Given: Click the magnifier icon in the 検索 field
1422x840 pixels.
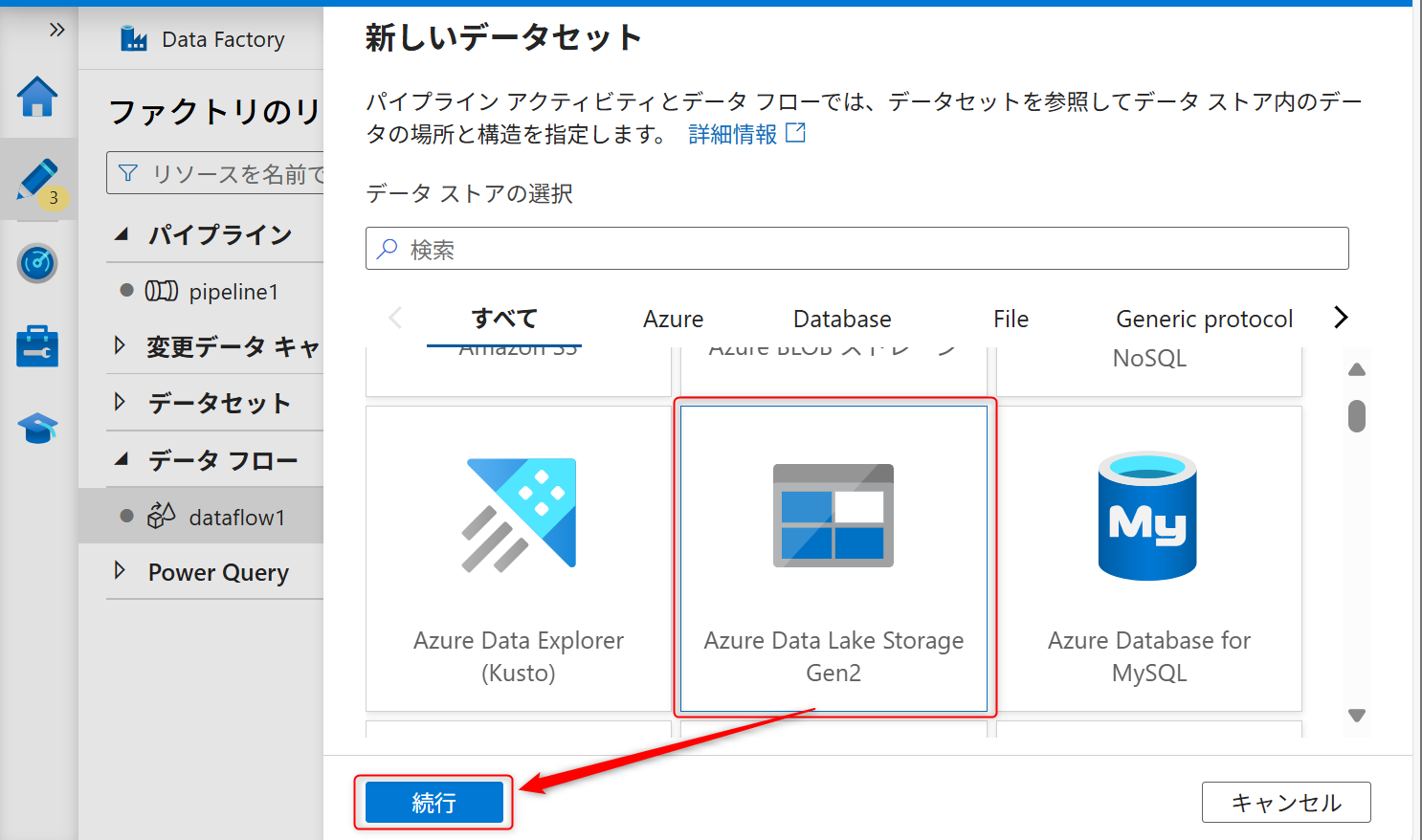Looking at the screenshot, I should click(x=386, y=248).
